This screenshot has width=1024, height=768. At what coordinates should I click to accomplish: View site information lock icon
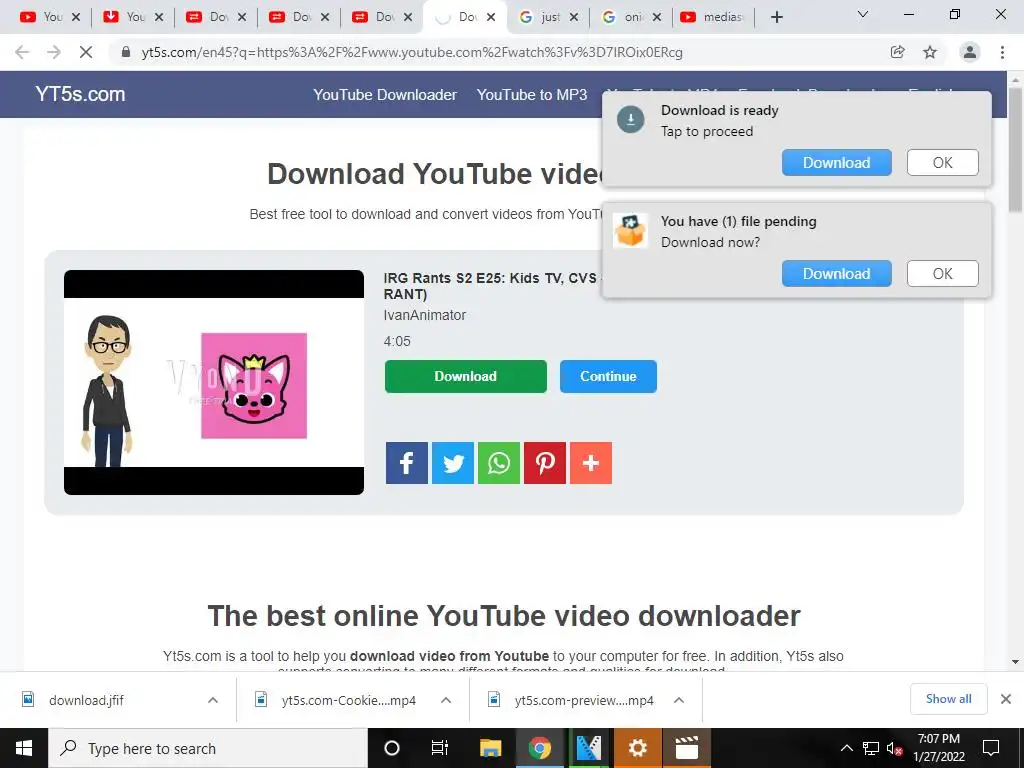point(126,52)
